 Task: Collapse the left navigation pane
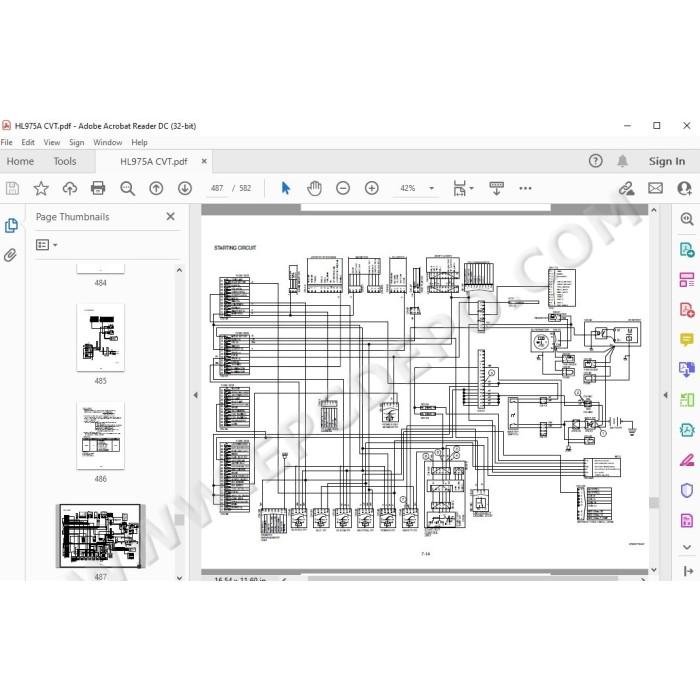[196, 395]
